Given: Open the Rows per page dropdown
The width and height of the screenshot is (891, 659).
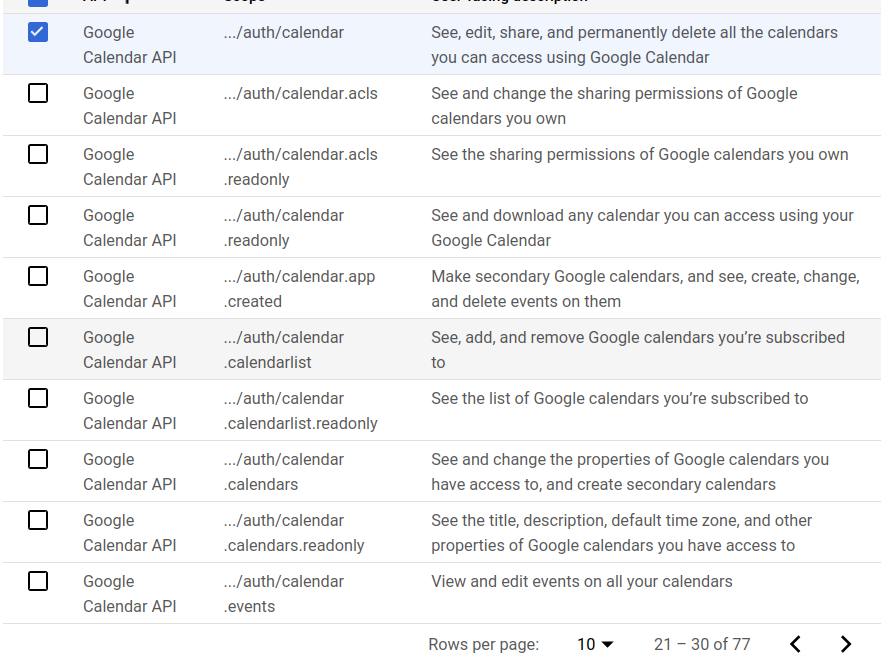Looking at the screenshot, I should point(595,644).
